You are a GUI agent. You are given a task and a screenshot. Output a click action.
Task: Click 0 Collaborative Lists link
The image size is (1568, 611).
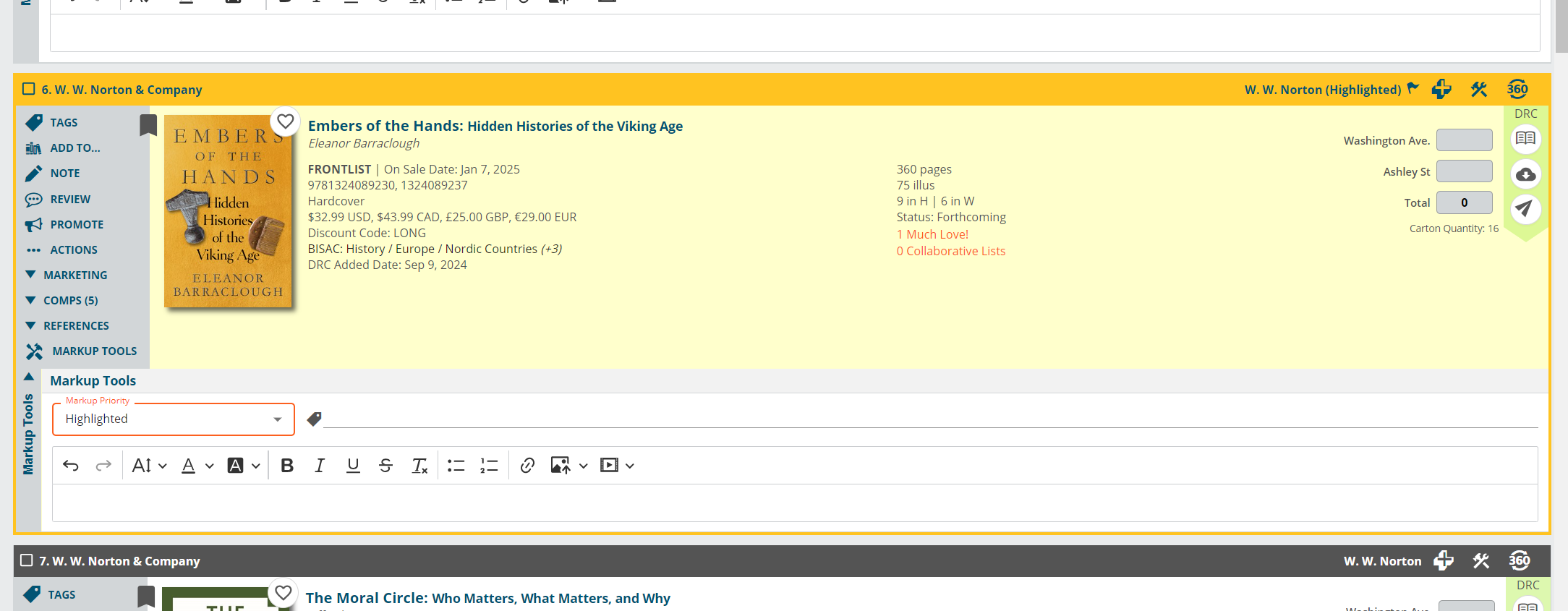[x=951, y=251]
